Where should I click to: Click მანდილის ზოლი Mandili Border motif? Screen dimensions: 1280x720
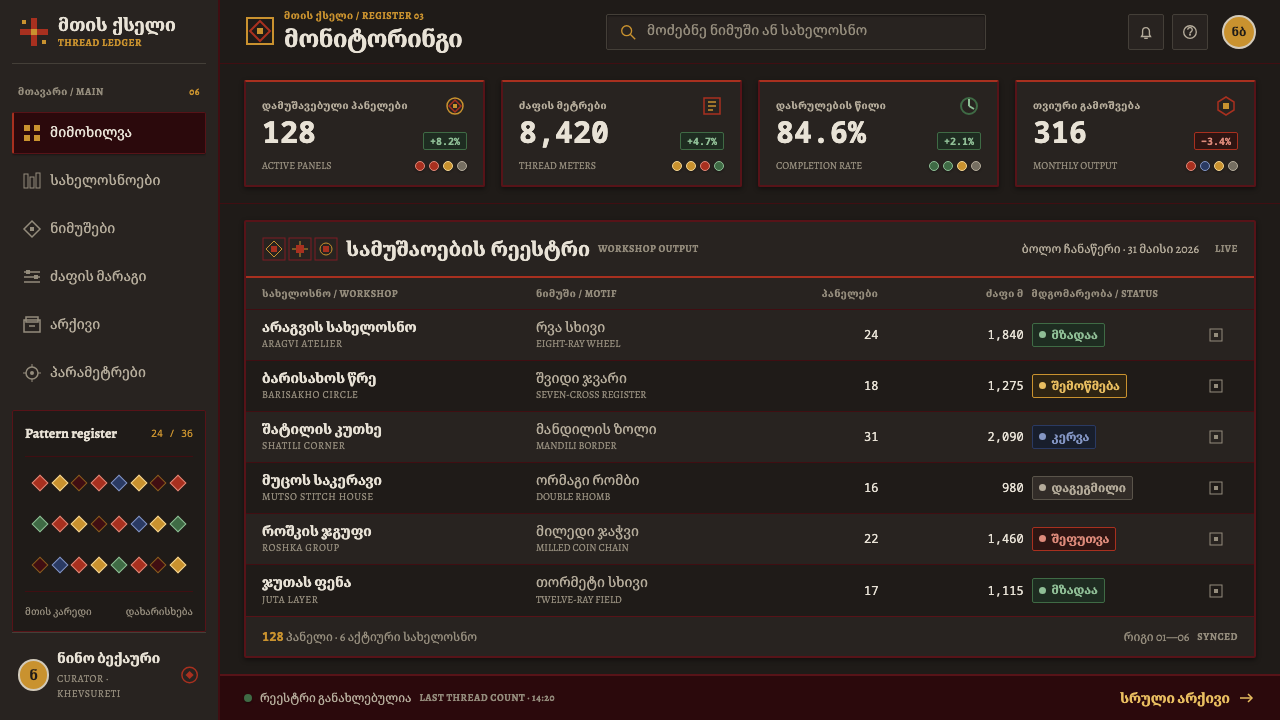tap(596, 437)
